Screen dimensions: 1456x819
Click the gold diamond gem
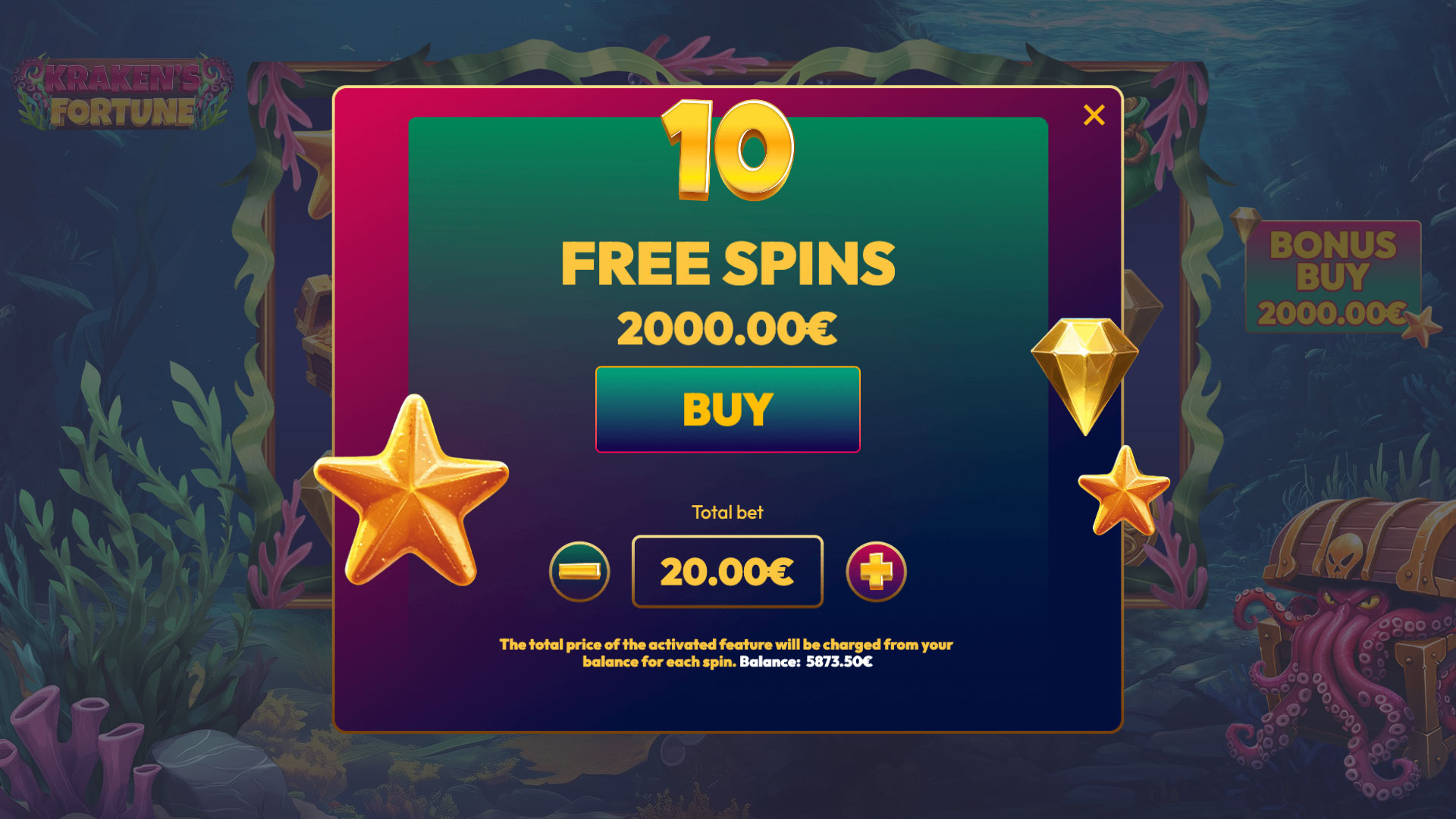pos(1085,375)
